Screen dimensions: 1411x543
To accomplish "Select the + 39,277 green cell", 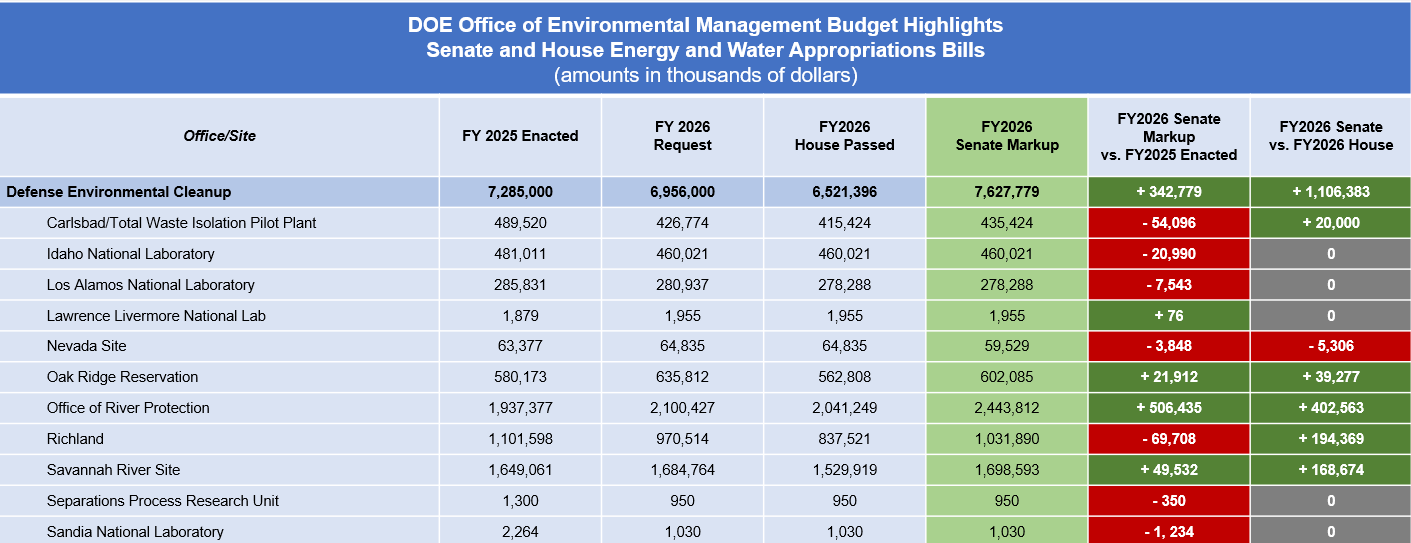I will click(x=1331, y=377).
